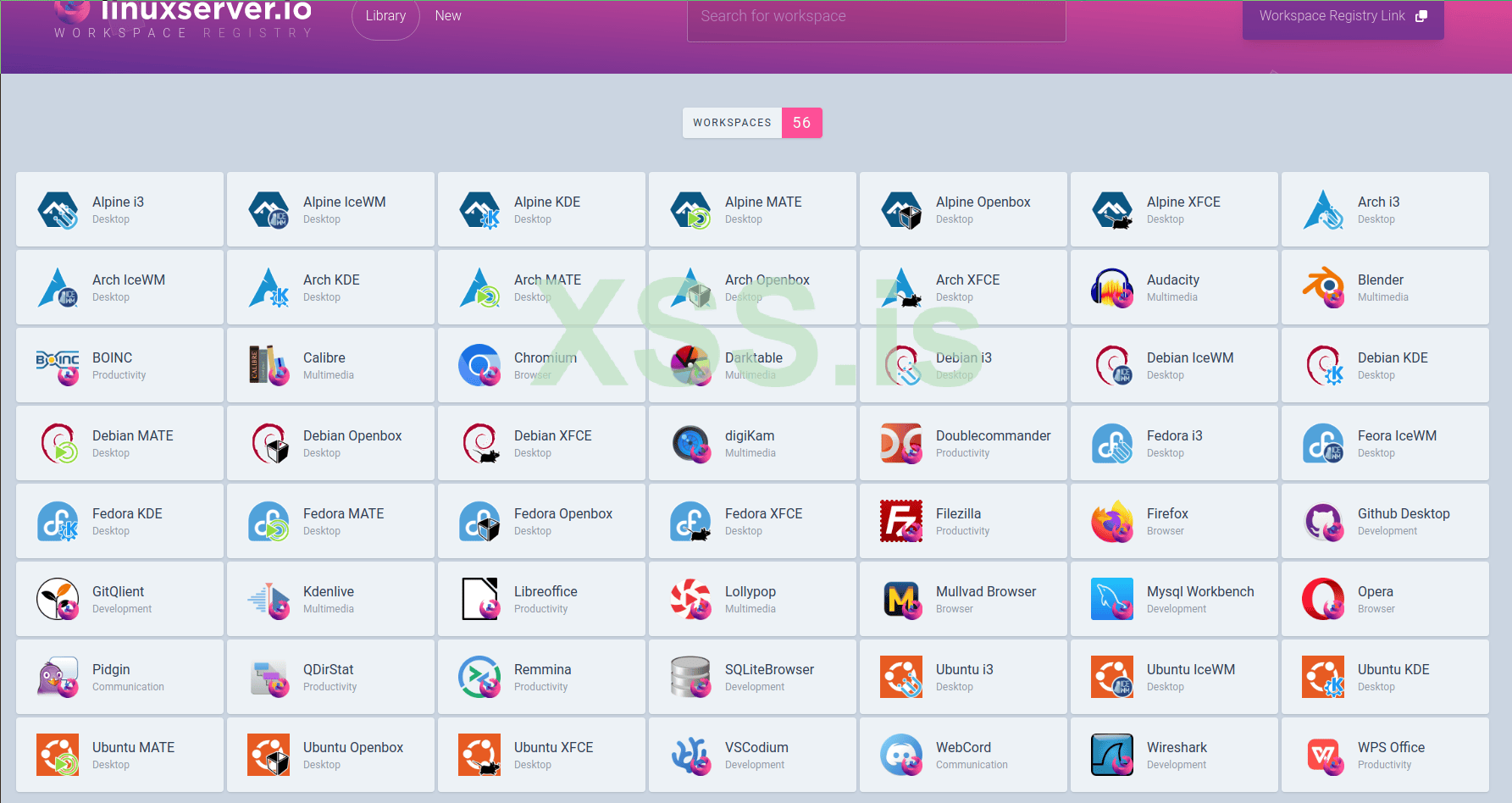
Task: Click the Mullvad Browser icon
Action: click(x=902, y=600)
